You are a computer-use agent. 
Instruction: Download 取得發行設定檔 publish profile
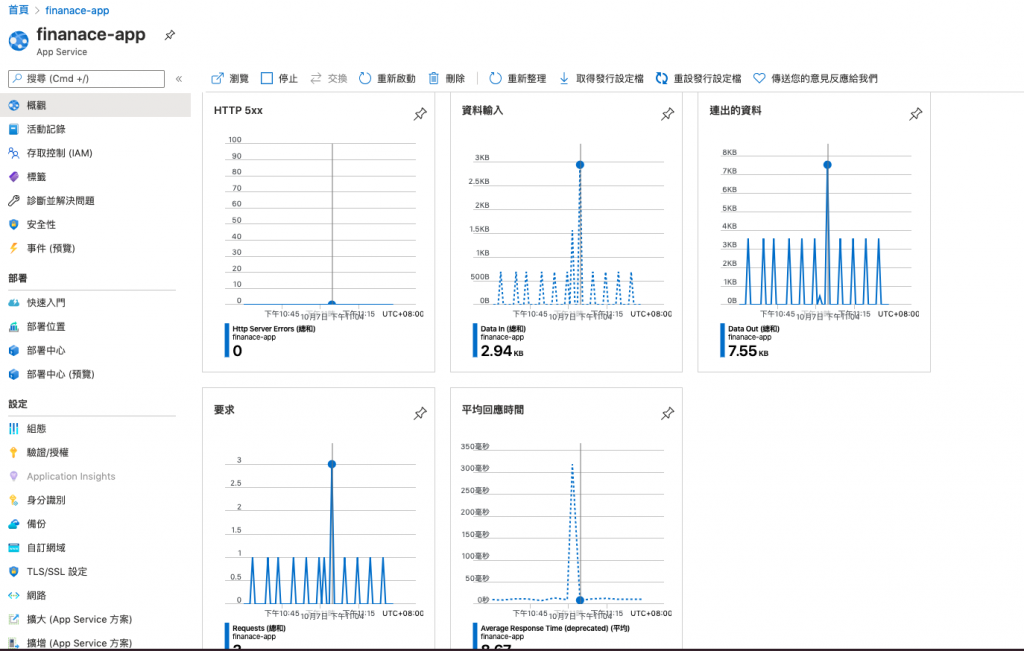(x=601, y=78)
